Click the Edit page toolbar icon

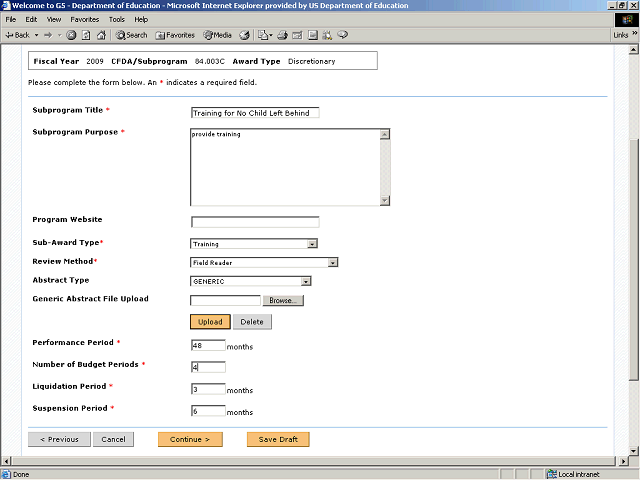coord(298,35)
